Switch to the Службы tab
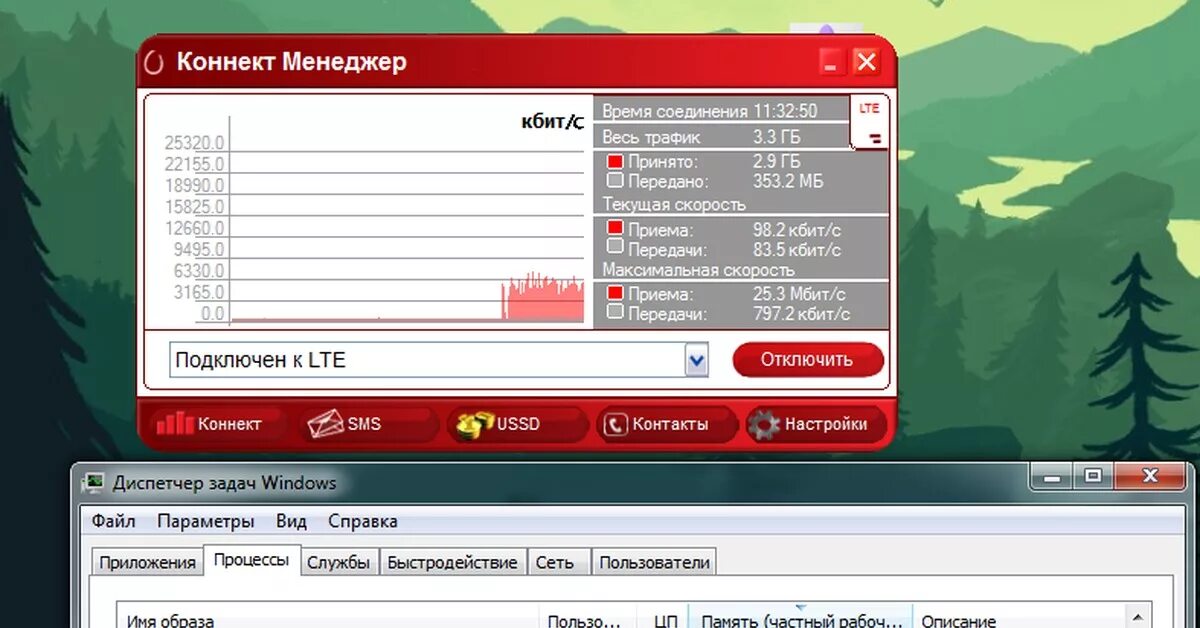1200x628 pixels. (x=339, y=563)
